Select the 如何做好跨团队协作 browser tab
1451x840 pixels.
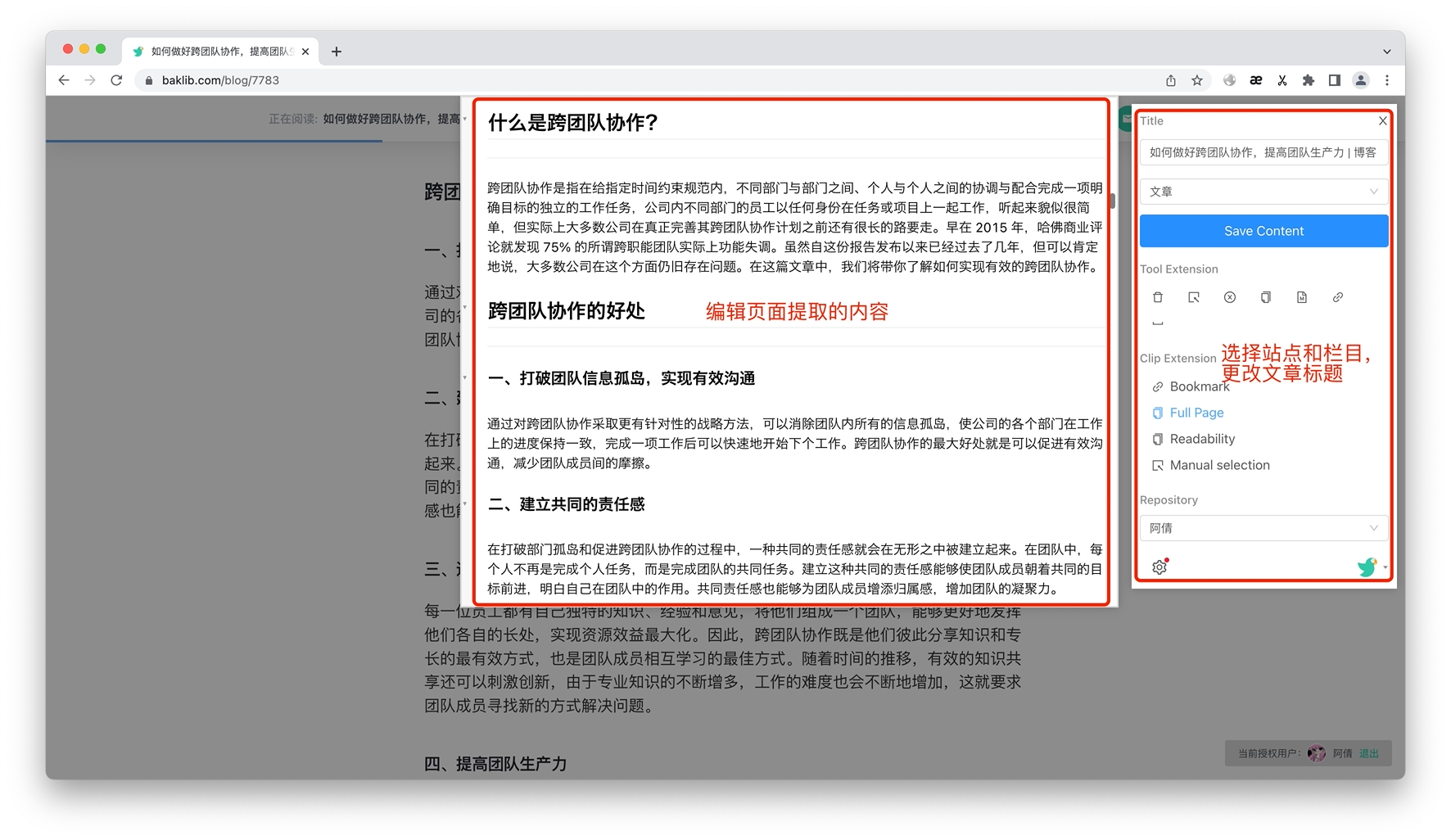221,51
